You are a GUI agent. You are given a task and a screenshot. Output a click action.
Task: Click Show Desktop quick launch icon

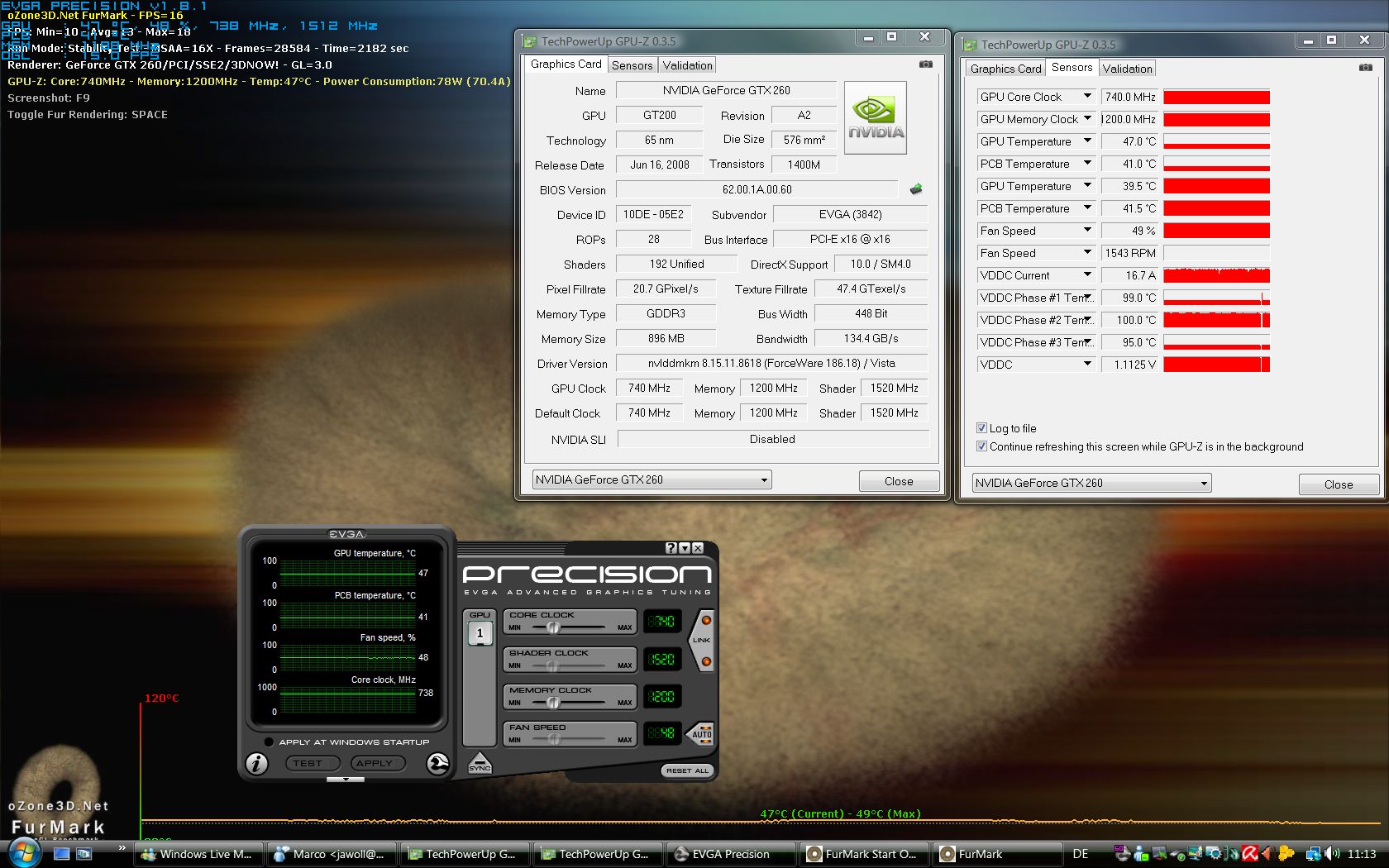tap(61, 854)
